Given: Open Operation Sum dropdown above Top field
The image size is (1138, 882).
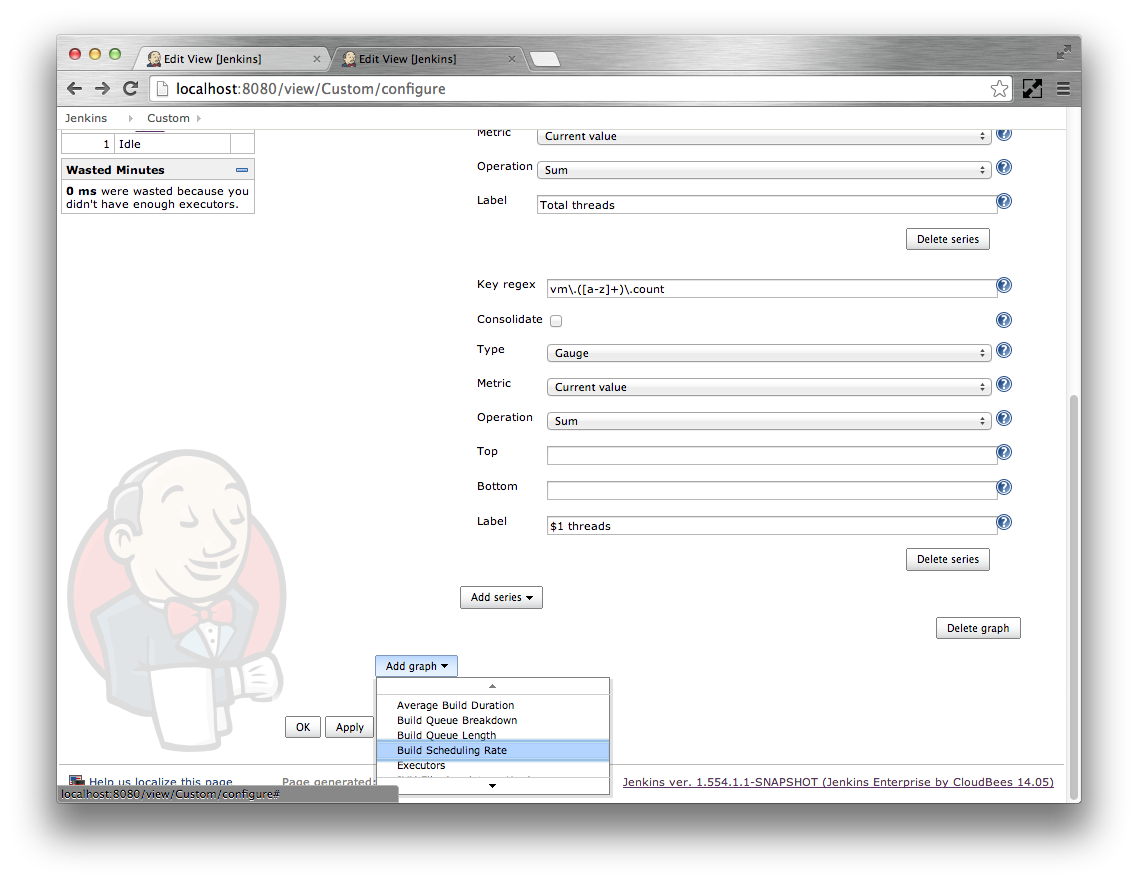Looking at the screenshot, I should pyautogui.click(x=769, y=421).
